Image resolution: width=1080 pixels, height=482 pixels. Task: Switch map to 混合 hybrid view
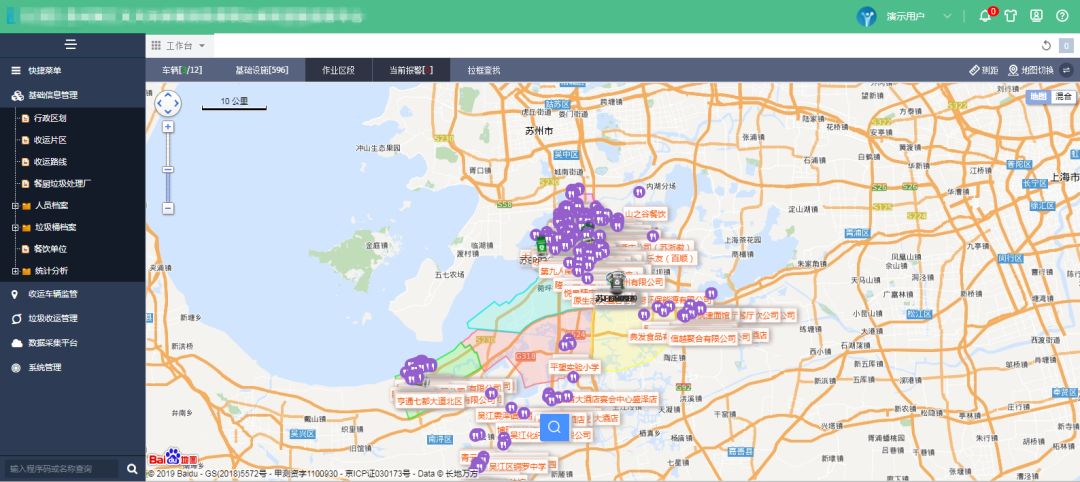click(1063, 96)
